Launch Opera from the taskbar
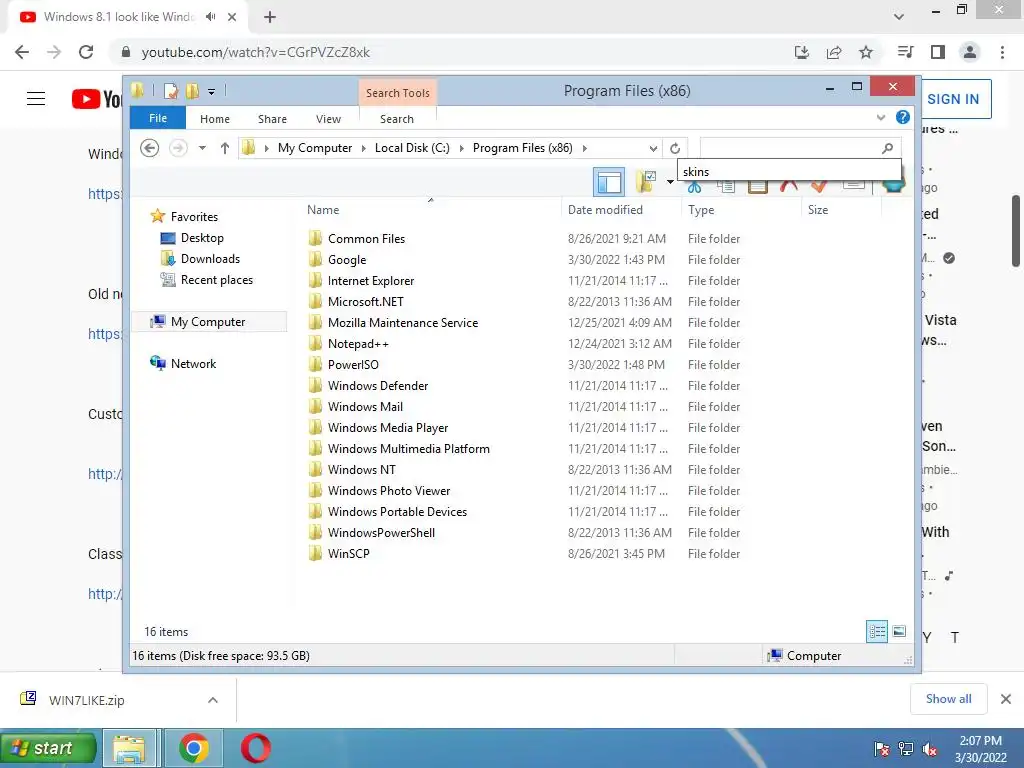 pyautogui.click(x=255, y=748)
